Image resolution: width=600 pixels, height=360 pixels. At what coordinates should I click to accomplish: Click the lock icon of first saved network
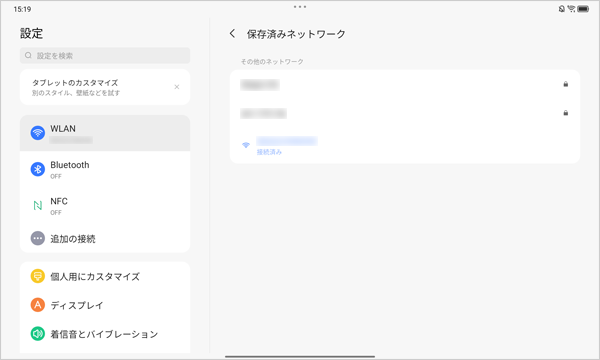566,84
